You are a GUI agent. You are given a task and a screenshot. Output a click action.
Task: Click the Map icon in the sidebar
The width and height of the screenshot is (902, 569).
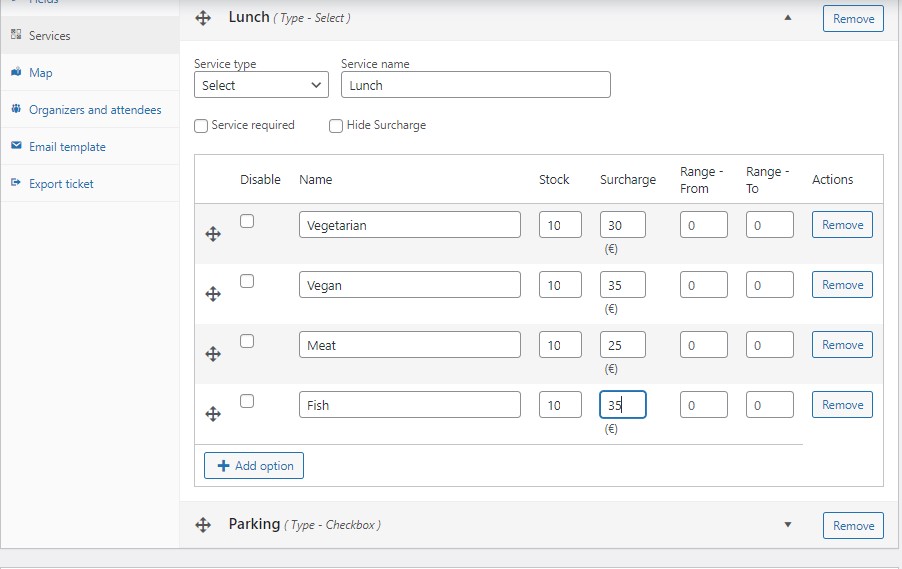pos(16,73)
